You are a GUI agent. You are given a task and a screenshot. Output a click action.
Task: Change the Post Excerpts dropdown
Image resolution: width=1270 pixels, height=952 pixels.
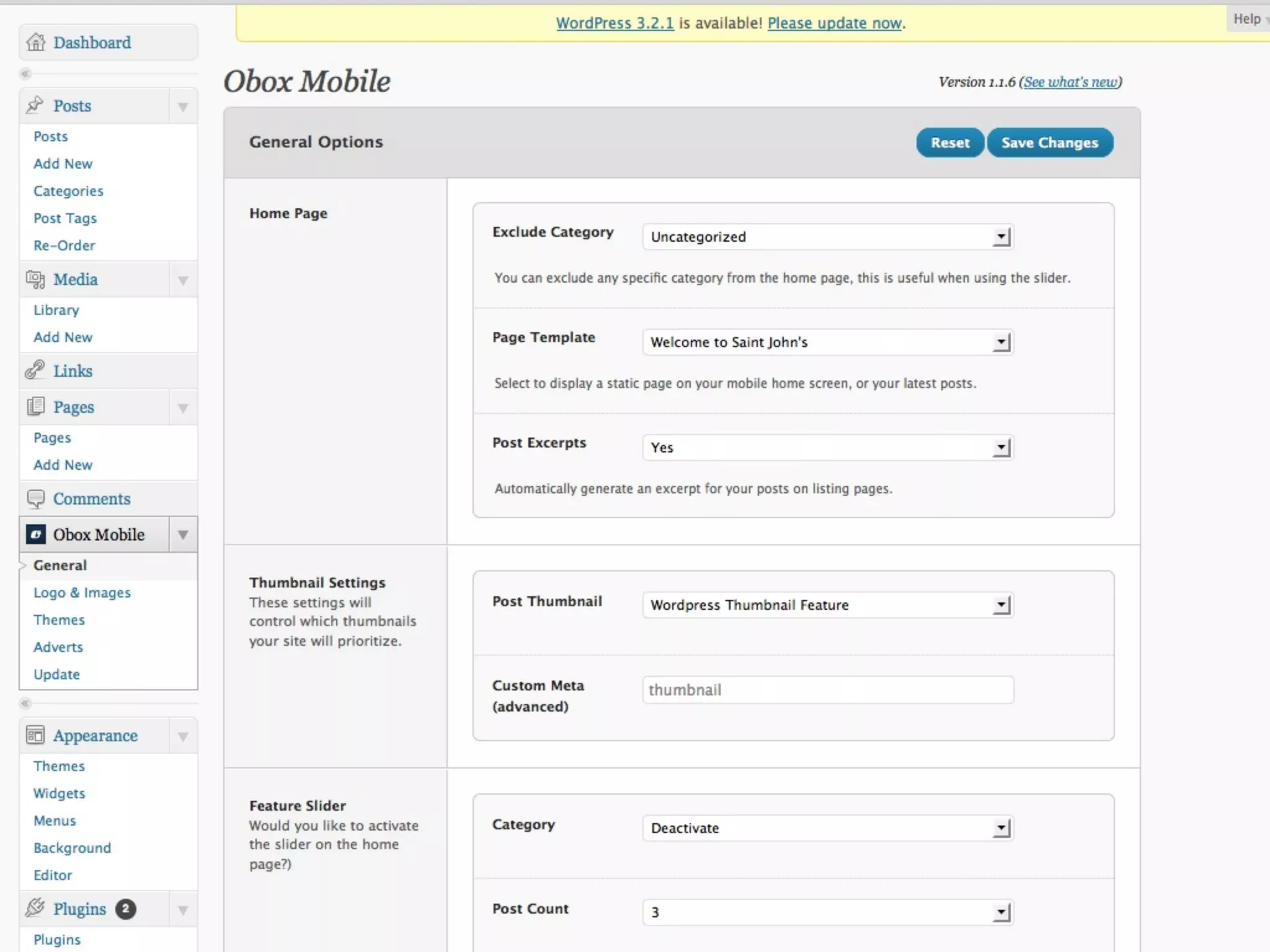[x=827, y=447]
